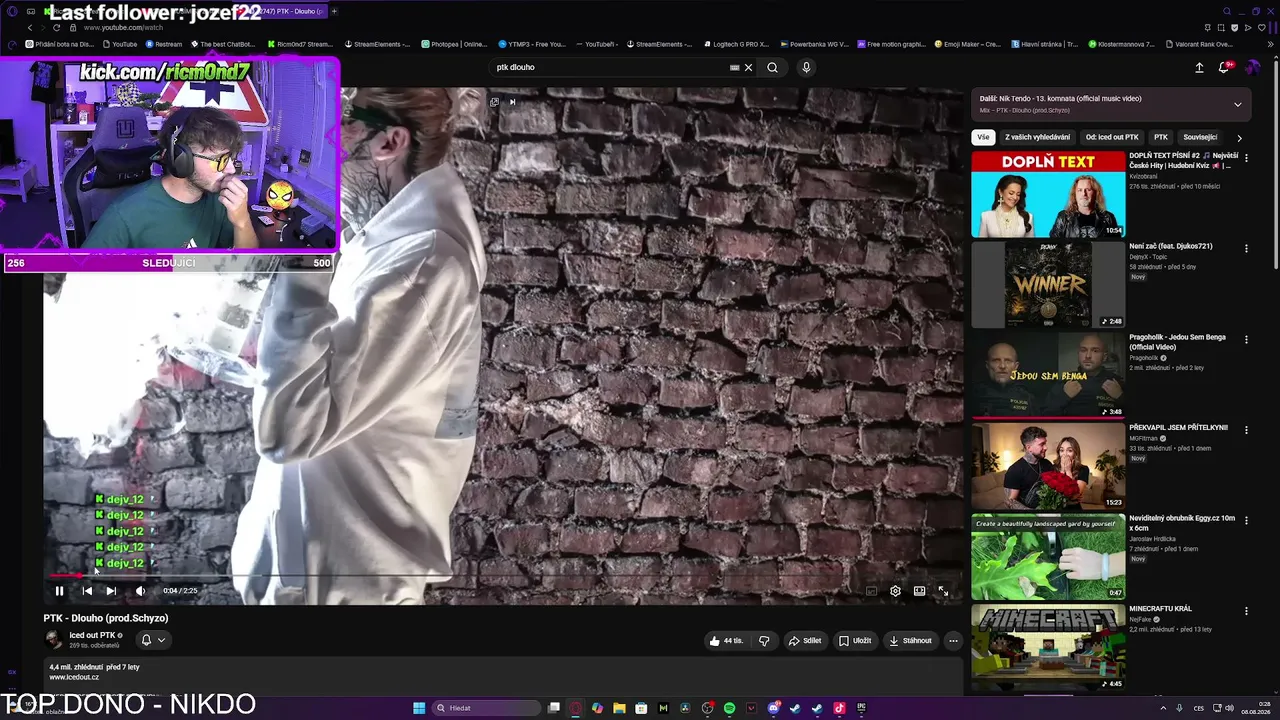Enter fullscreen video mode

point(943,591)
